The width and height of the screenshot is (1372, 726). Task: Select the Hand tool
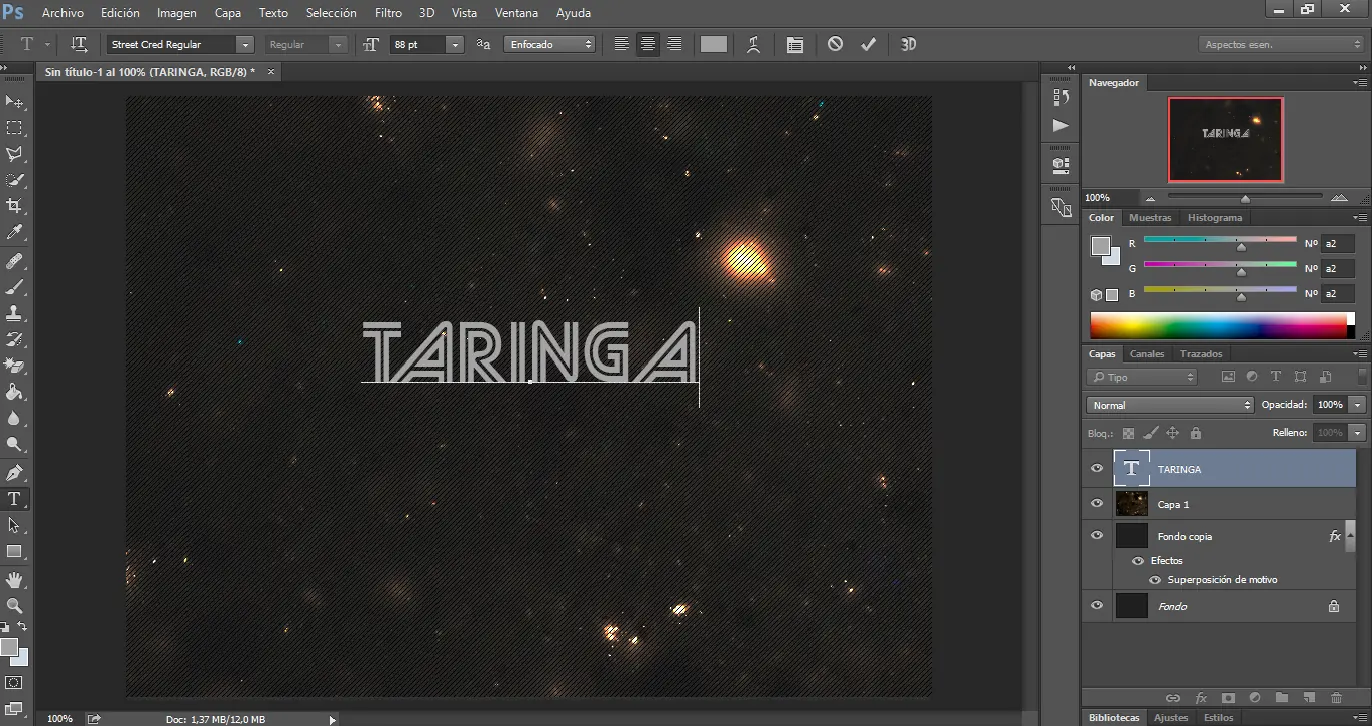(14, 579)
